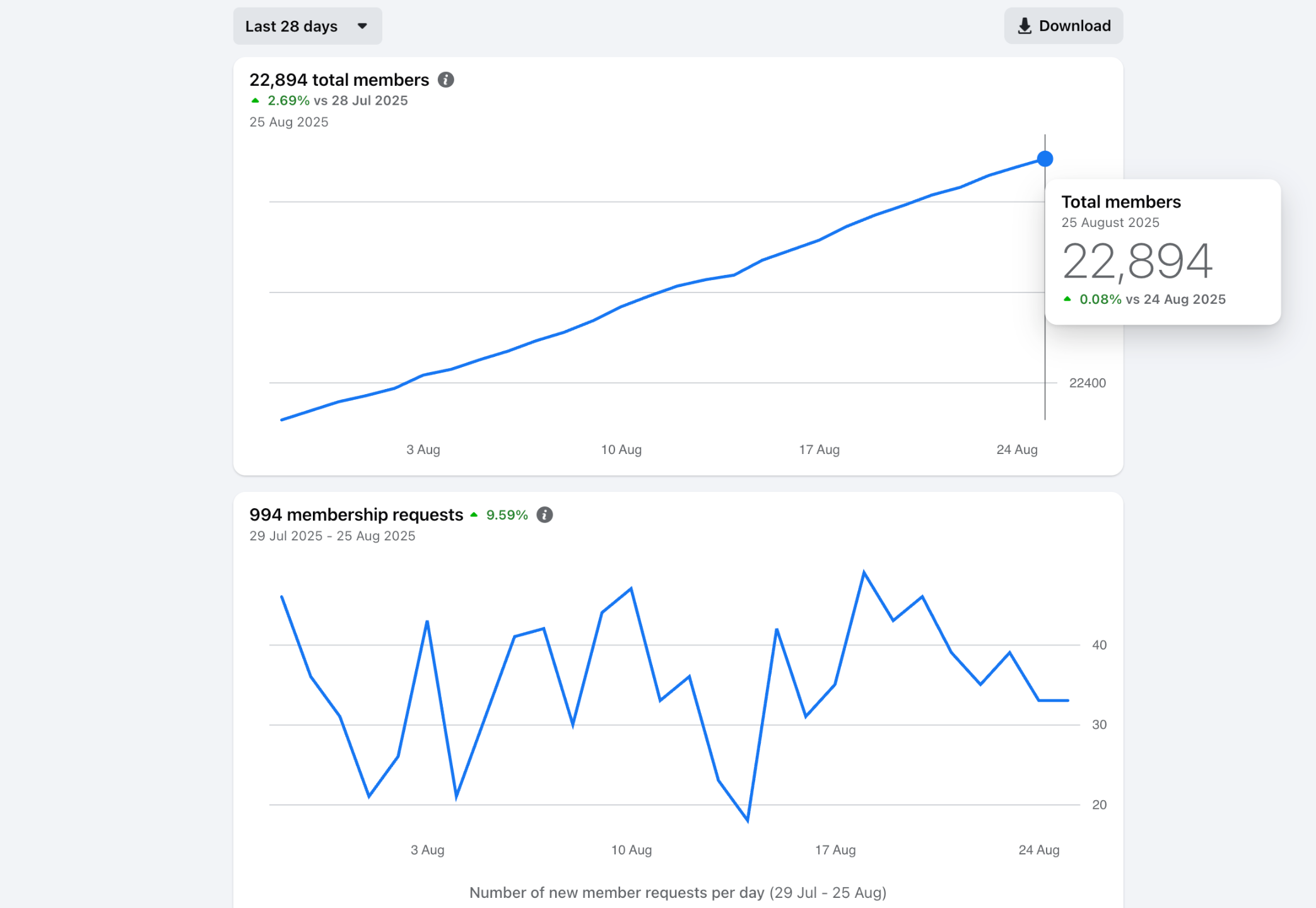Click green arrow beside 0.08% in tooltip
Viewport: 1316px width, 908px height.
pyautogui.click(x=1067, y=300)
